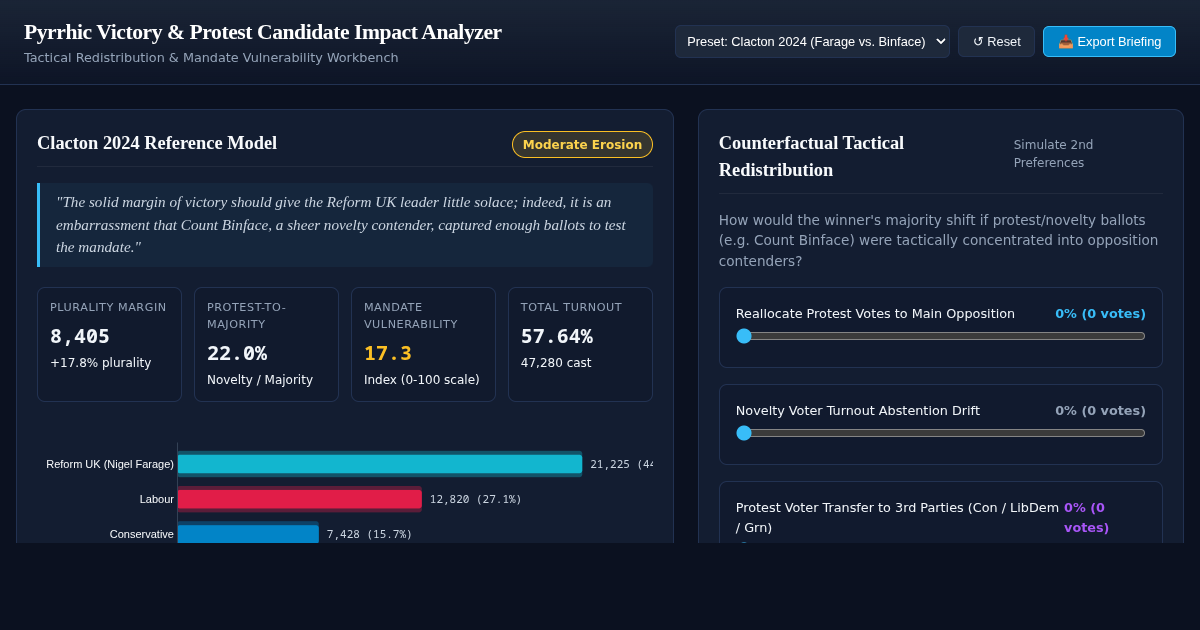
Task: Click the Total Turnout 57.64% value
Action: click(557, 336)
